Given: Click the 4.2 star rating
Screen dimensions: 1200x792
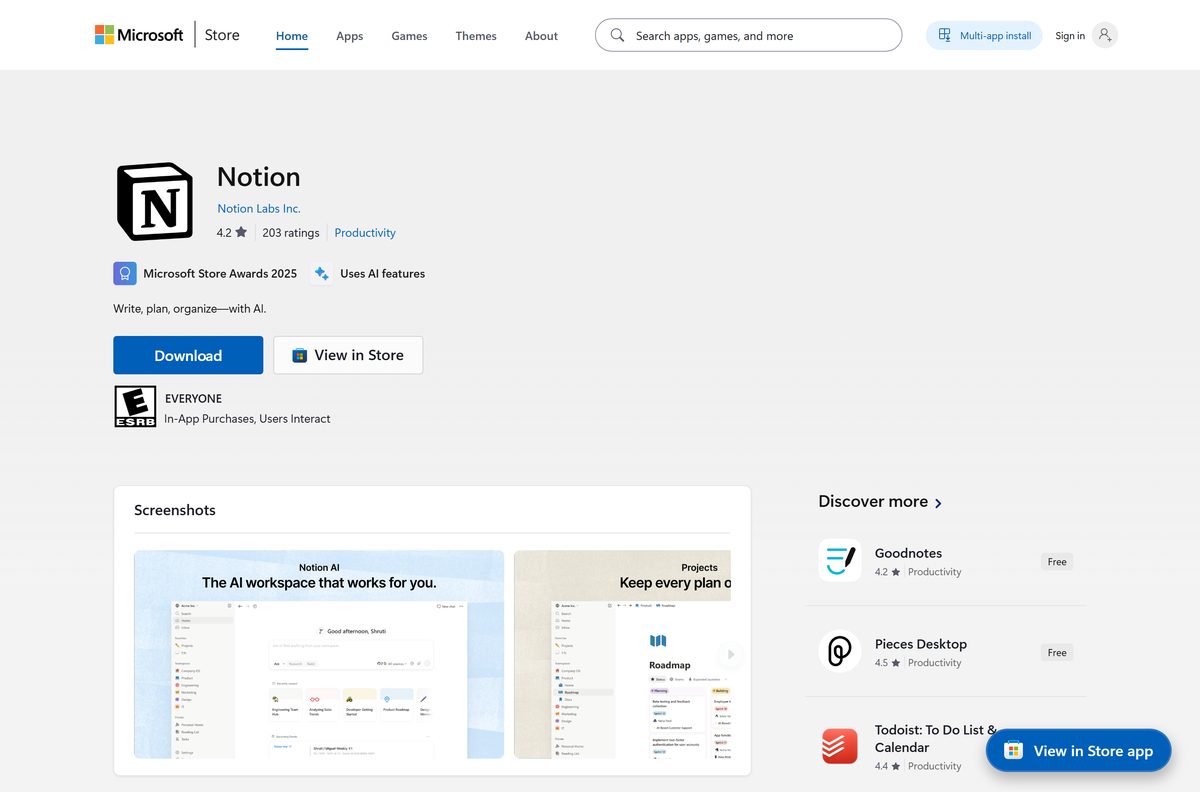Looking at the screenshot, I should (232, 233).
